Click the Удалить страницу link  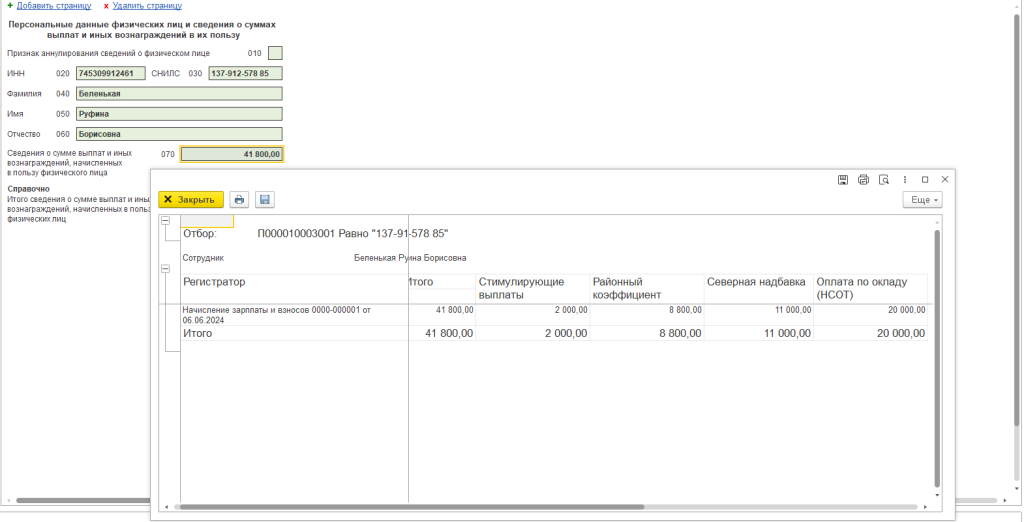[147, 6]
